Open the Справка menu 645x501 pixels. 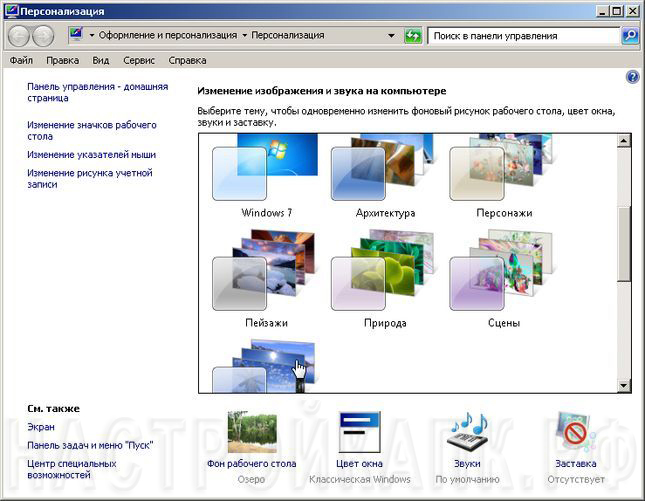(187, 60)
